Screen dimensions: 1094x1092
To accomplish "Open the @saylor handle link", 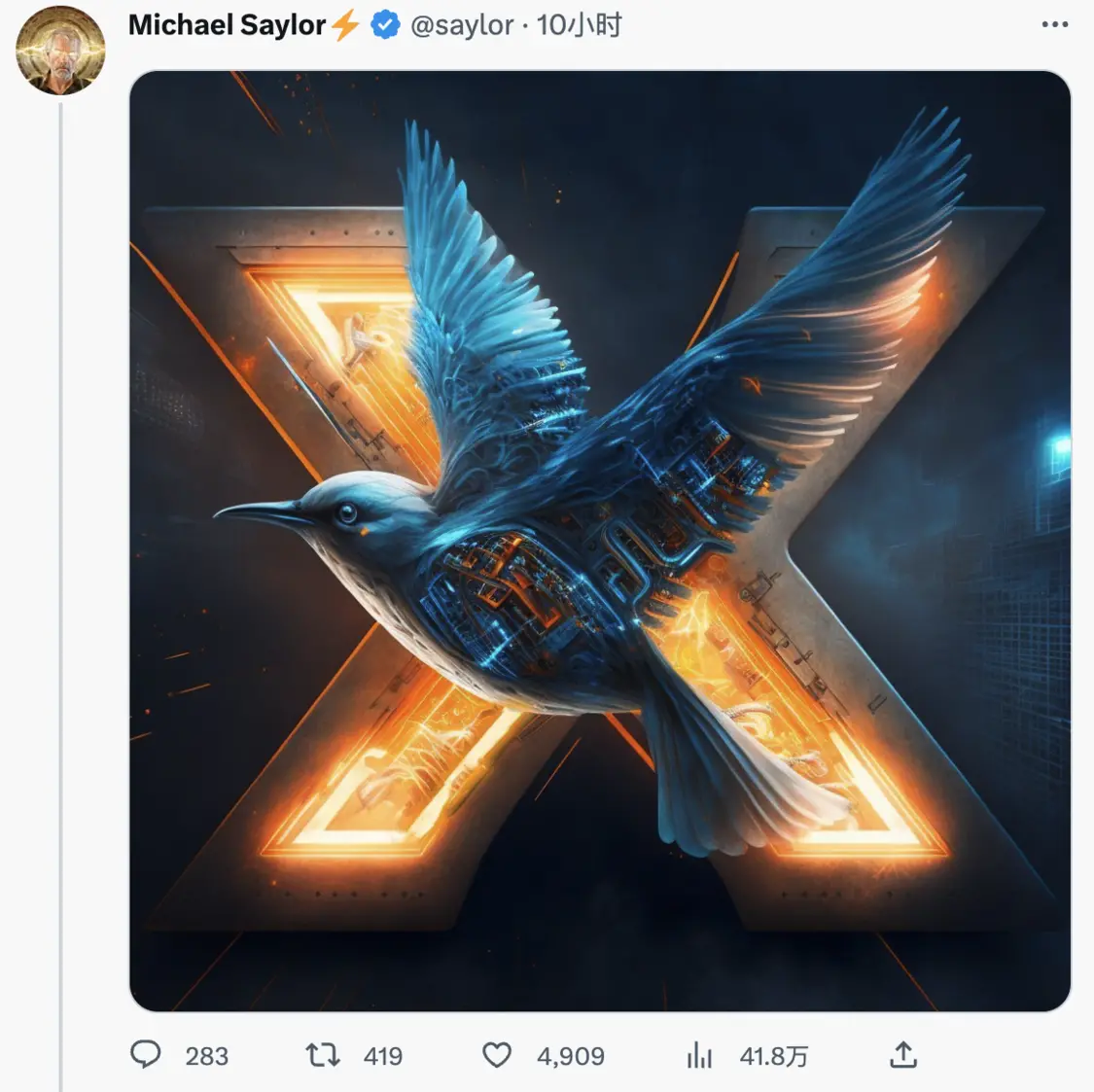I will pos(462,25).
